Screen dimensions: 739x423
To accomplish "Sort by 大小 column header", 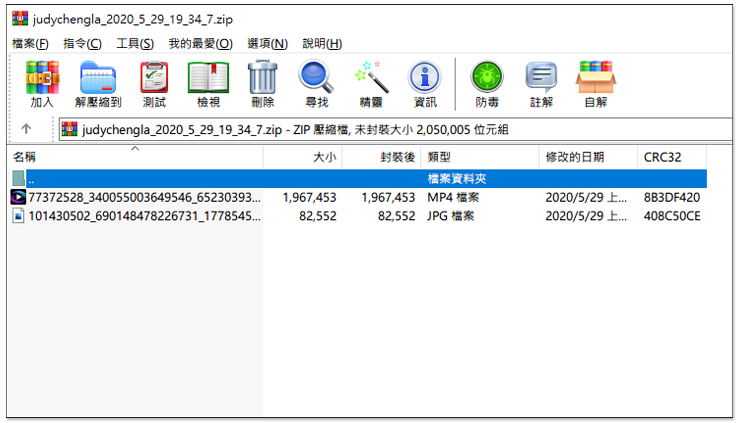I will point(303,157).
